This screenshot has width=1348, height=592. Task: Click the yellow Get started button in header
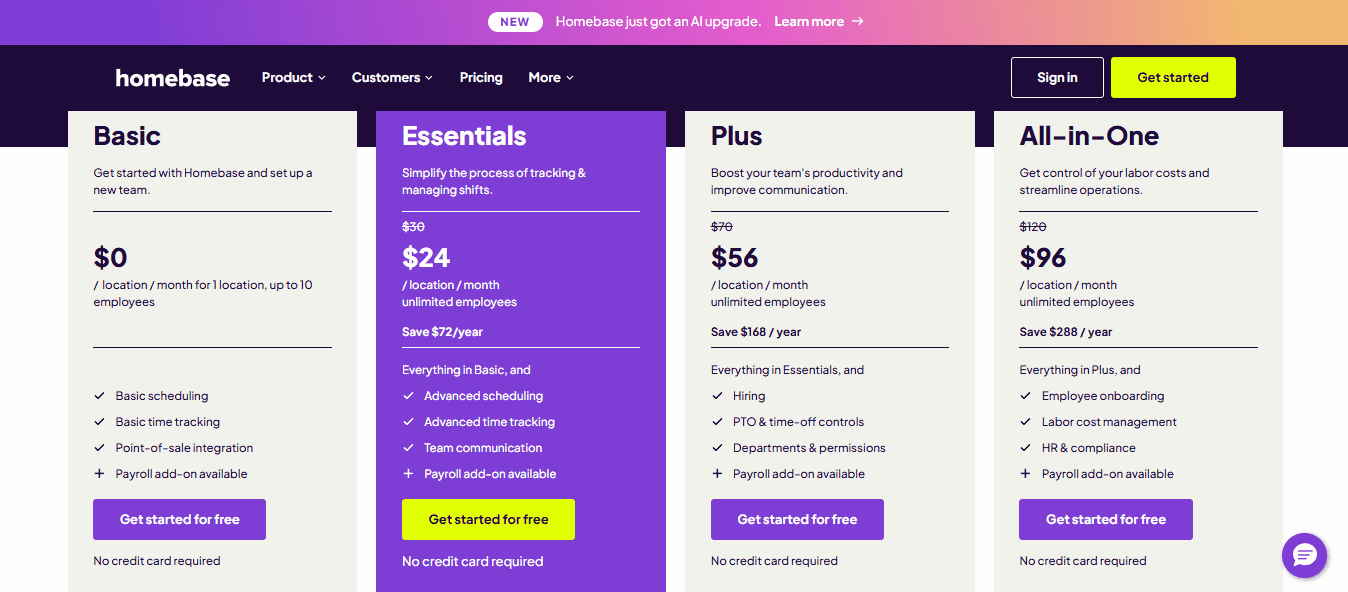1173,77
